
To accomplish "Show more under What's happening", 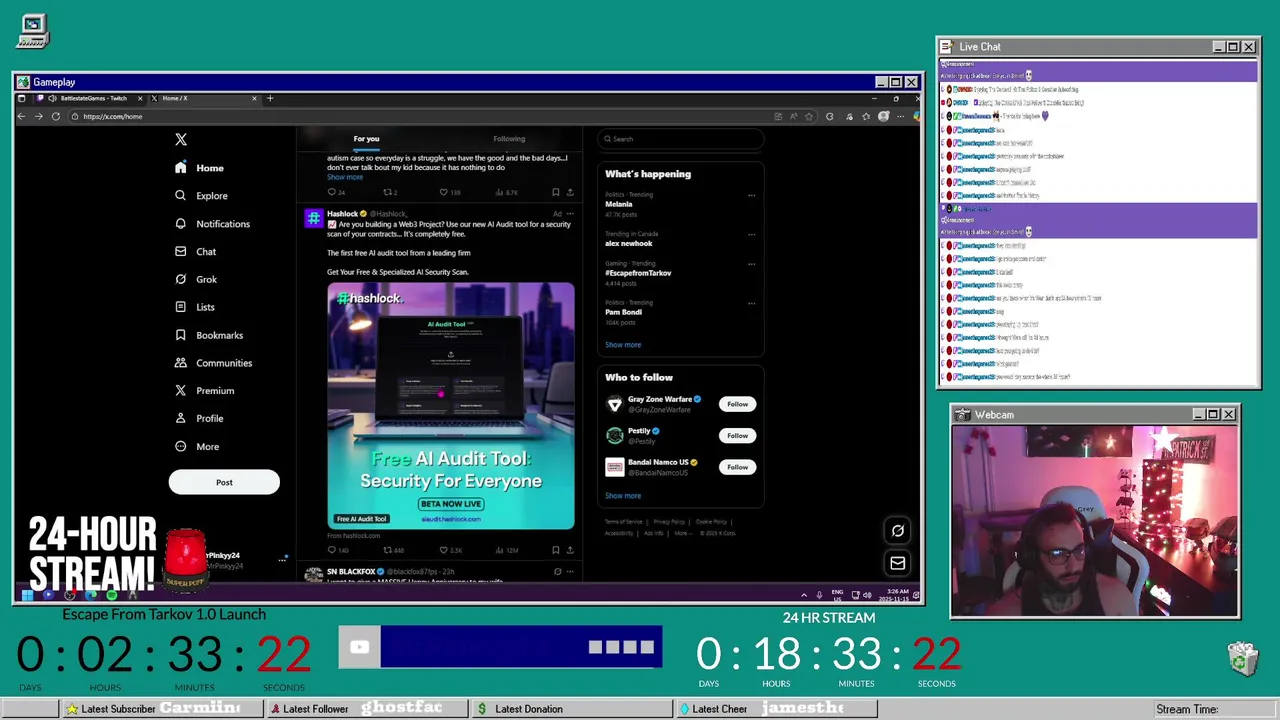I will click(x=623, y=345).
